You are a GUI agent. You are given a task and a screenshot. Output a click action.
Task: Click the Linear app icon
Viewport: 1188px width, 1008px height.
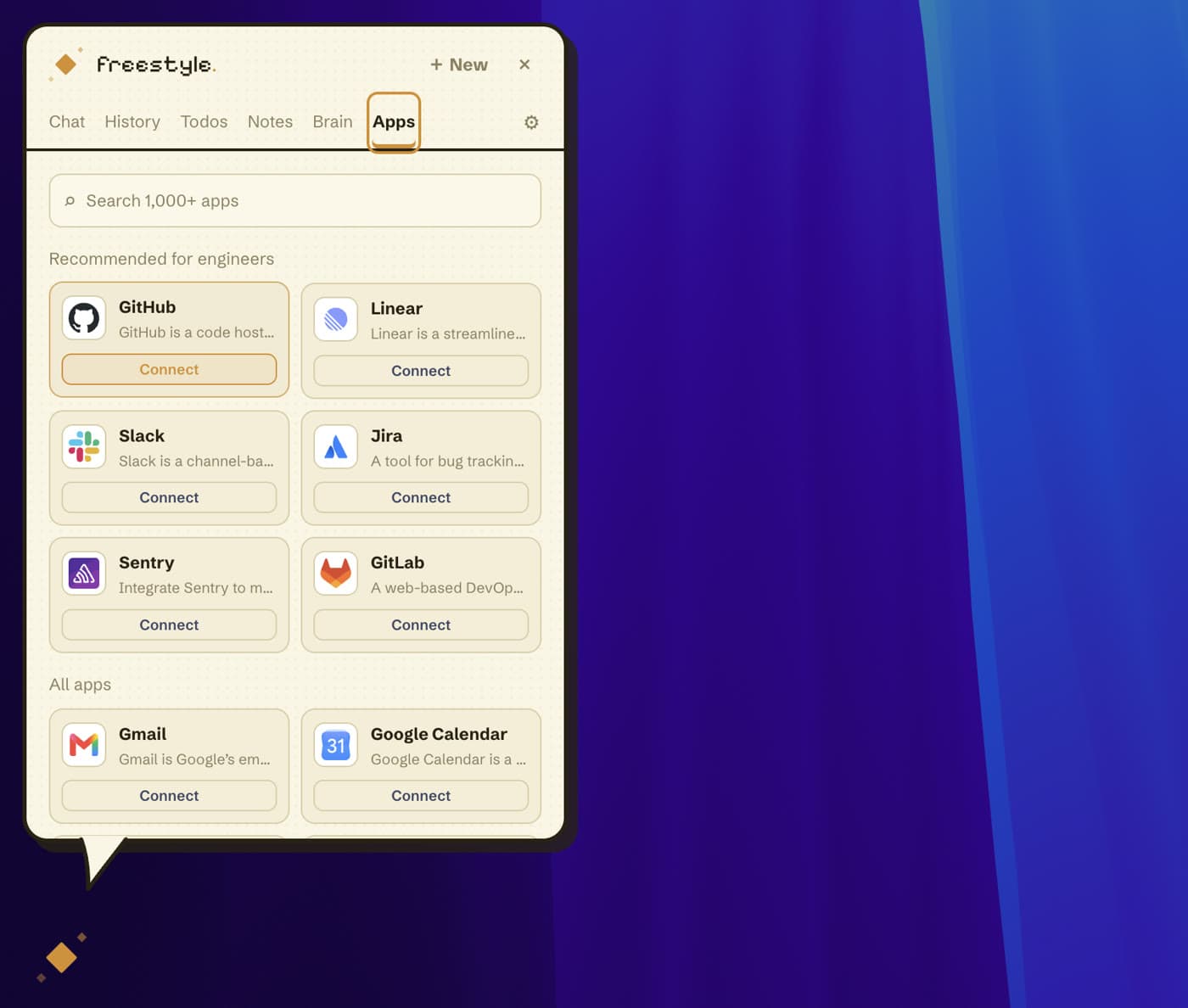pos(336,320)
